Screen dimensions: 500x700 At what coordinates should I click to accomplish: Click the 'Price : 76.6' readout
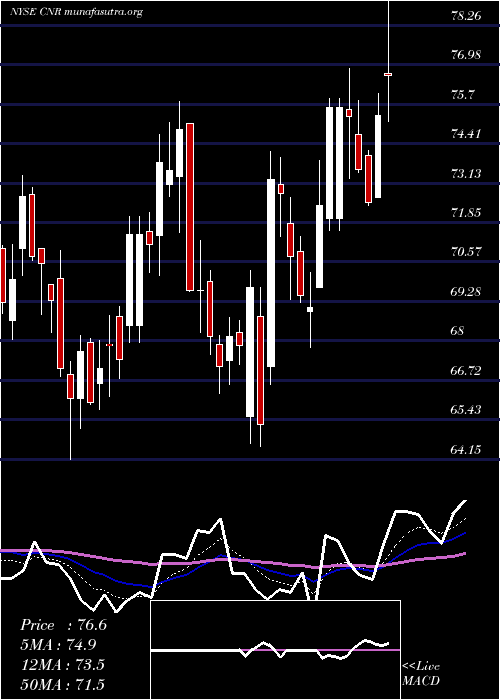point(63,625)
